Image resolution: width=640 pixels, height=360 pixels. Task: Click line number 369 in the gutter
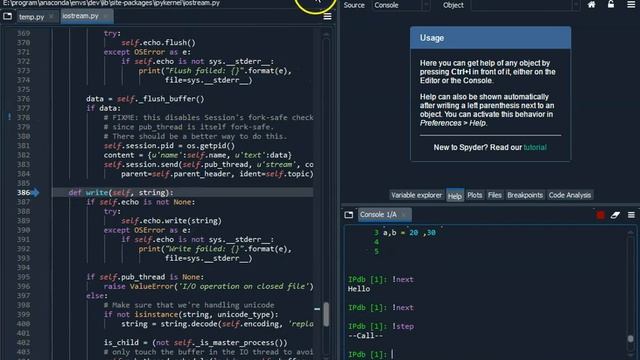pos(23,33)
